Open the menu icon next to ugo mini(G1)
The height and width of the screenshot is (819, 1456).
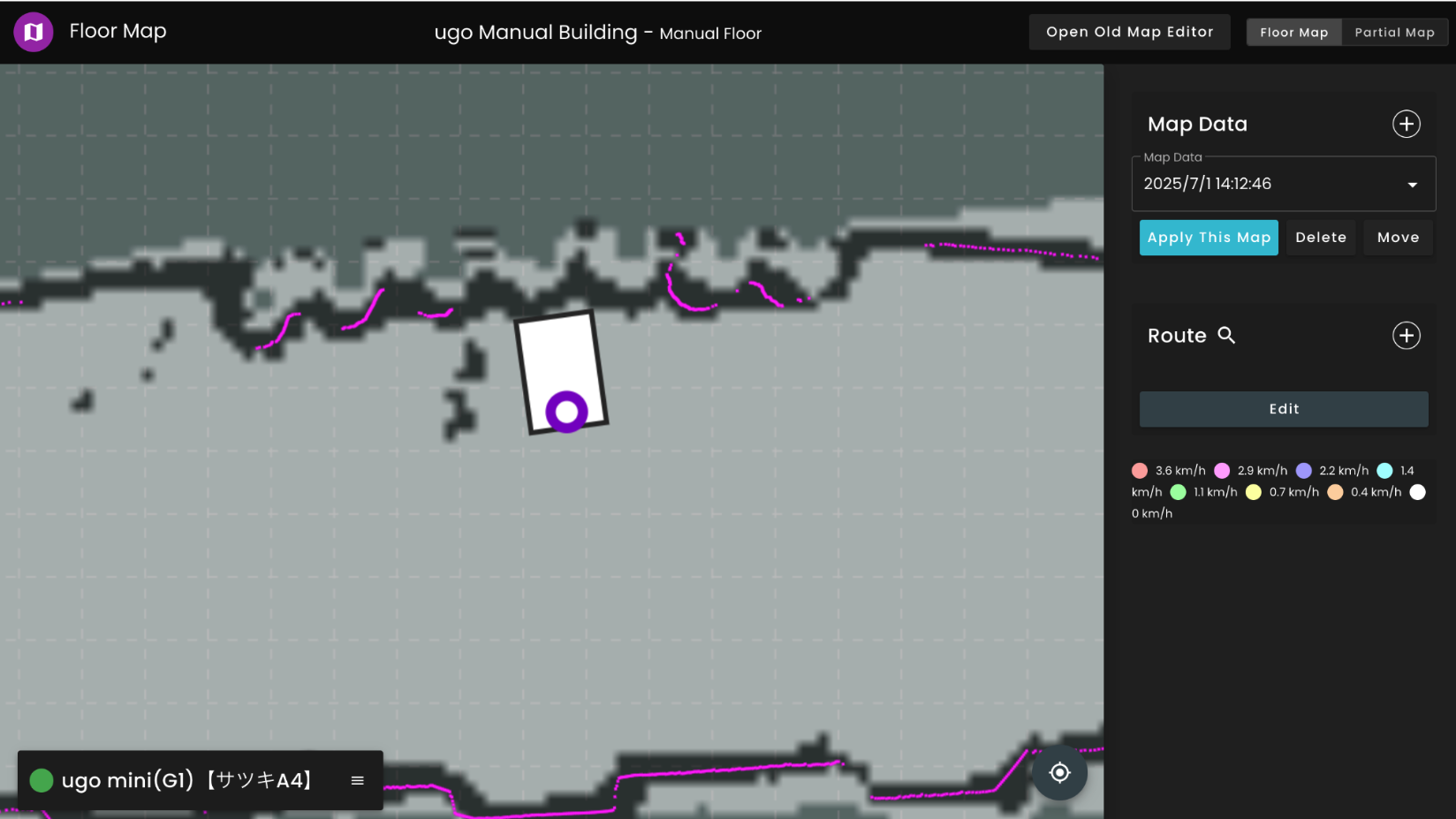point(357,780)
